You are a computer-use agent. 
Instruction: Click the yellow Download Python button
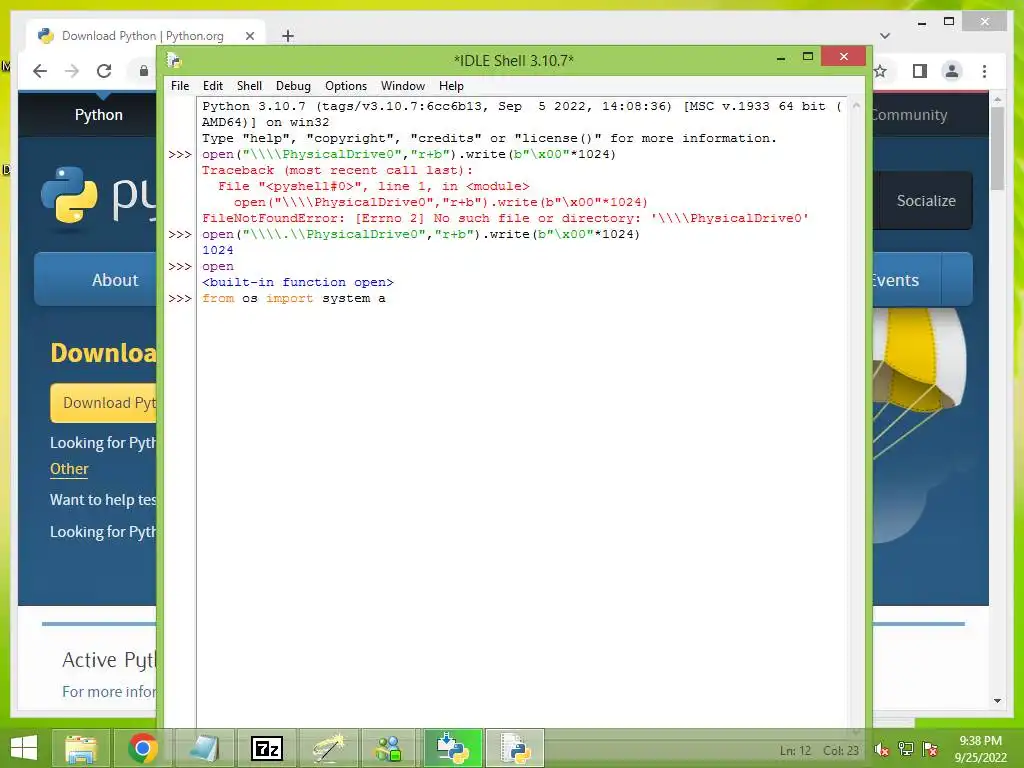tap(104, 403)
